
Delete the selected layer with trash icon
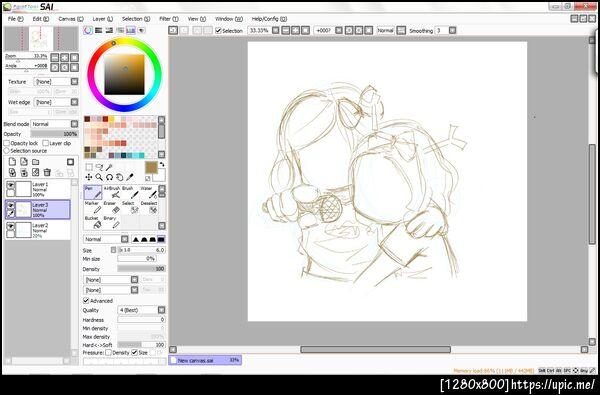point(47,173)
